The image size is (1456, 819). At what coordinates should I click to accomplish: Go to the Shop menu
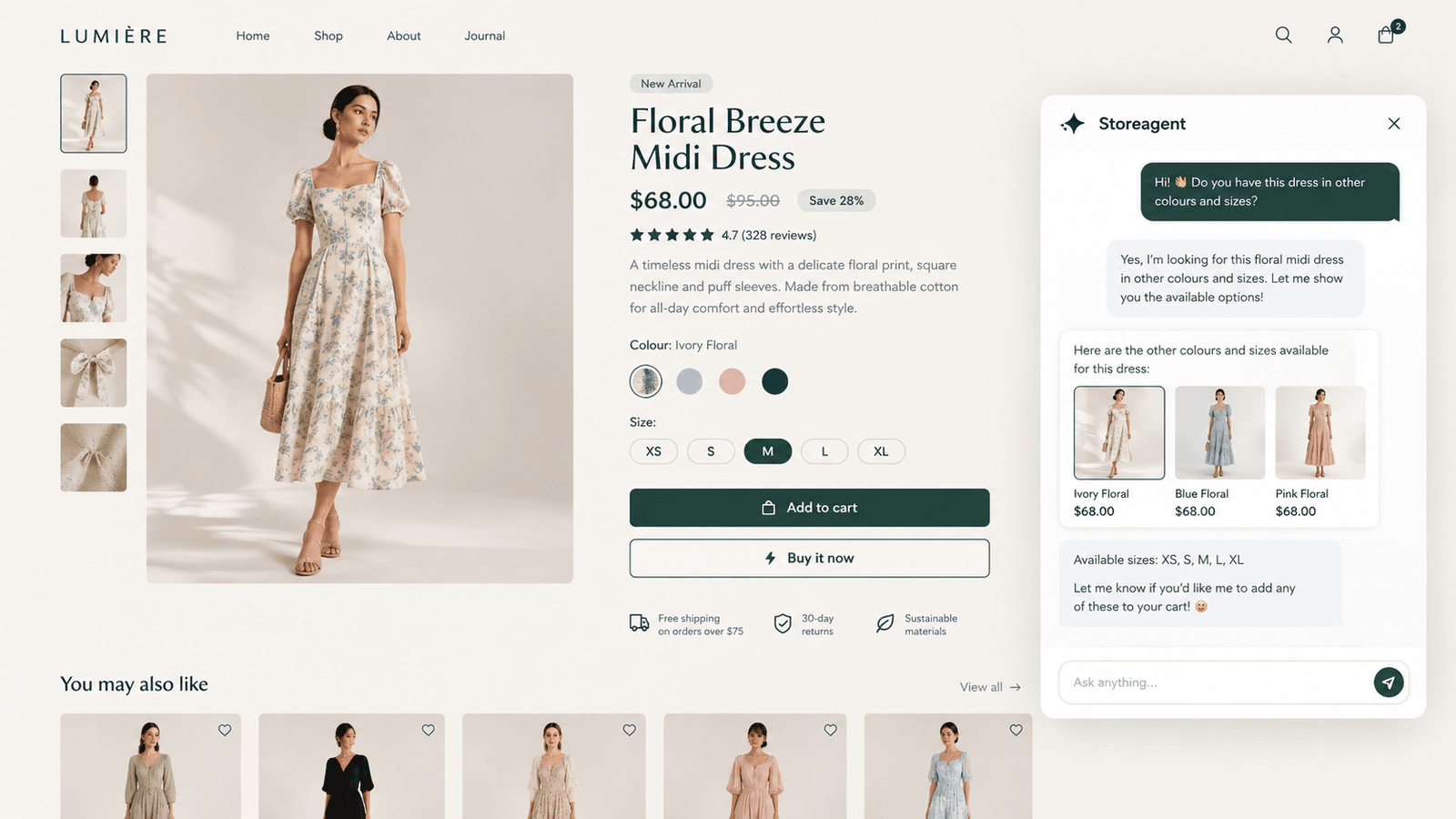point(329,35)
